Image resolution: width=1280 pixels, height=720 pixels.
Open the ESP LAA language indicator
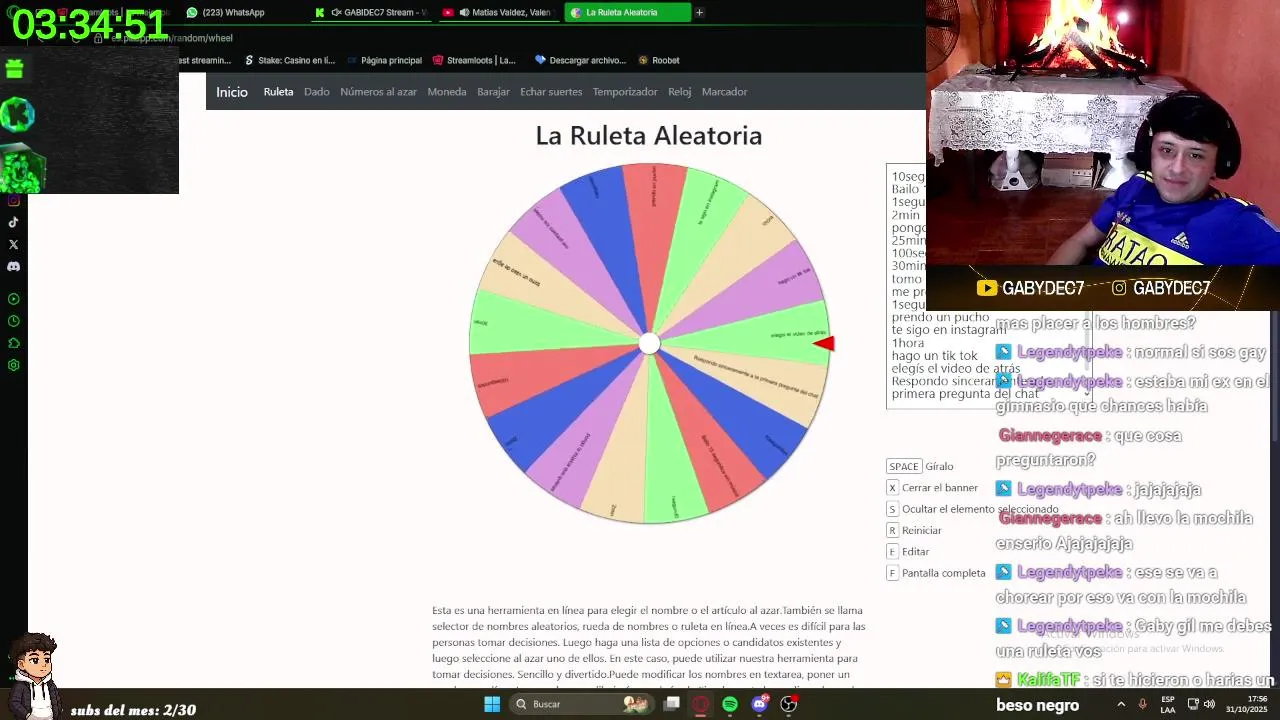pyautogui.click(x=1168, y=704)
